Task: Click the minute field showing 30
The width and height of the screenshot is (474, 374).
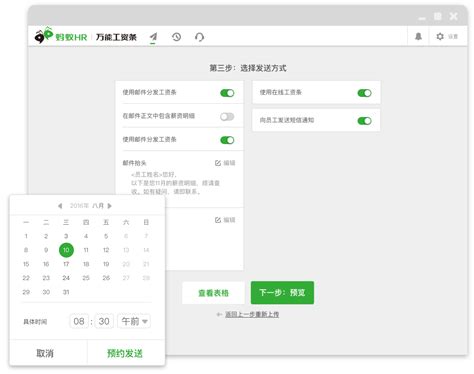Action: click(x=104, y=321)
